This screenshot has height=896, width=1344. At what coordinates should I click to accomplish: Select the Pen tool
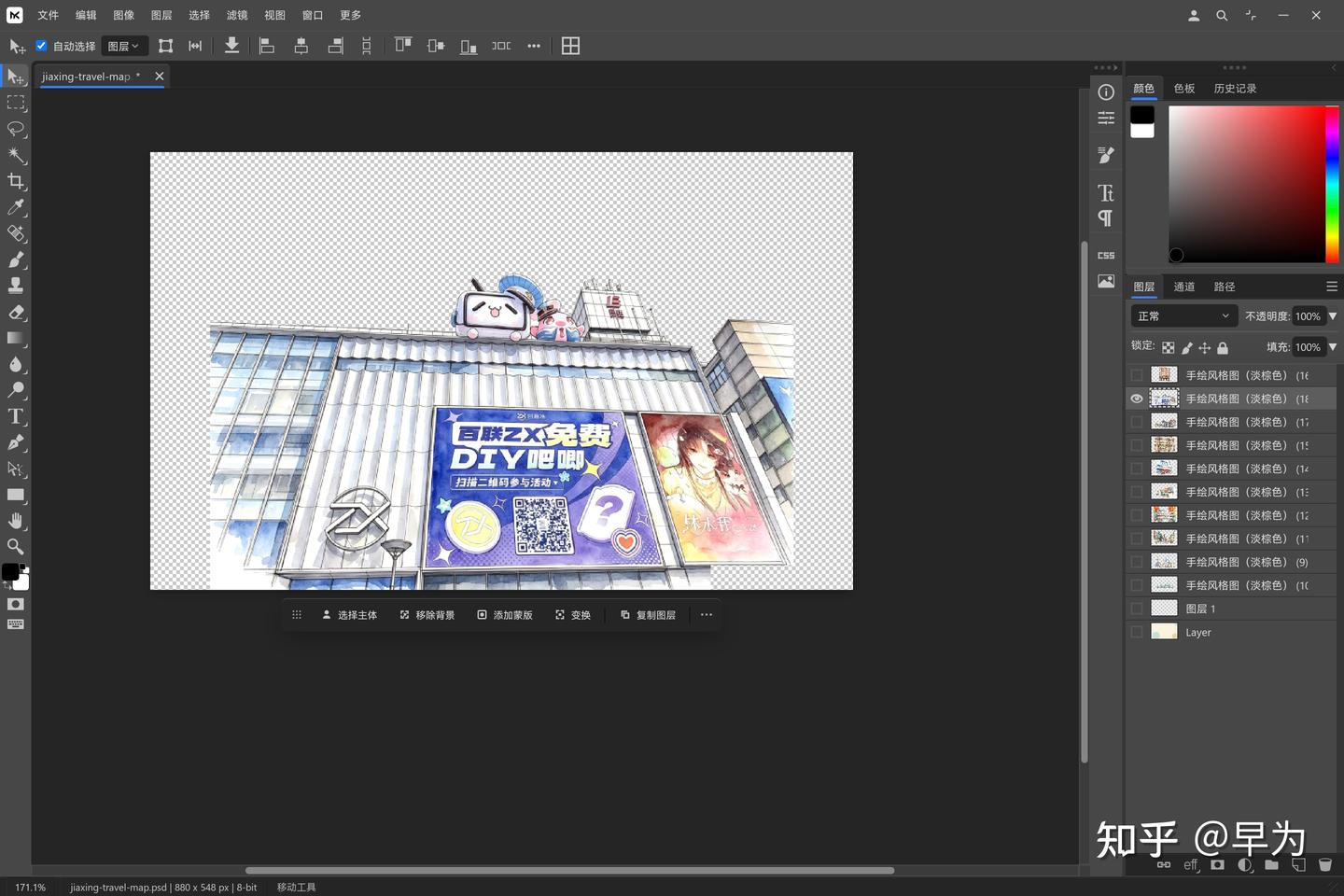16,442
